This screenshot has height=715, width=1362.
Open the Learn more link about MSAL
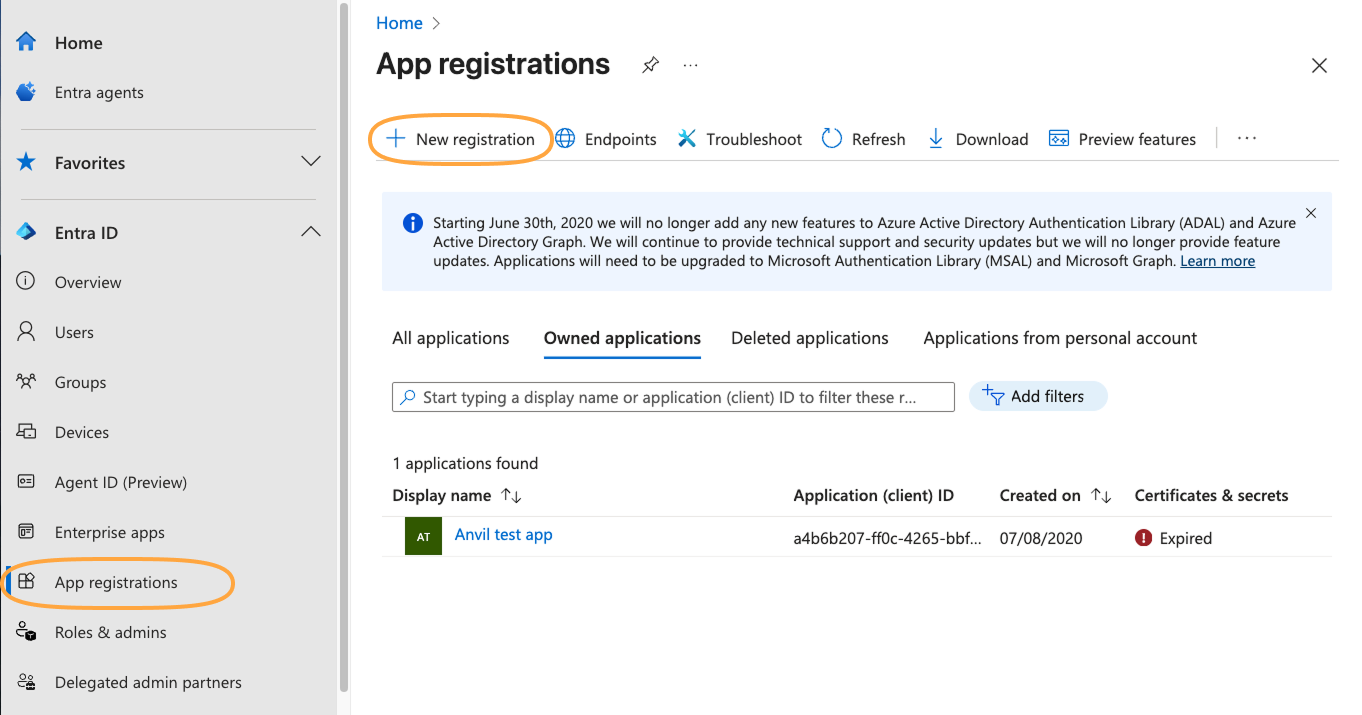[x=1217, y=260]
